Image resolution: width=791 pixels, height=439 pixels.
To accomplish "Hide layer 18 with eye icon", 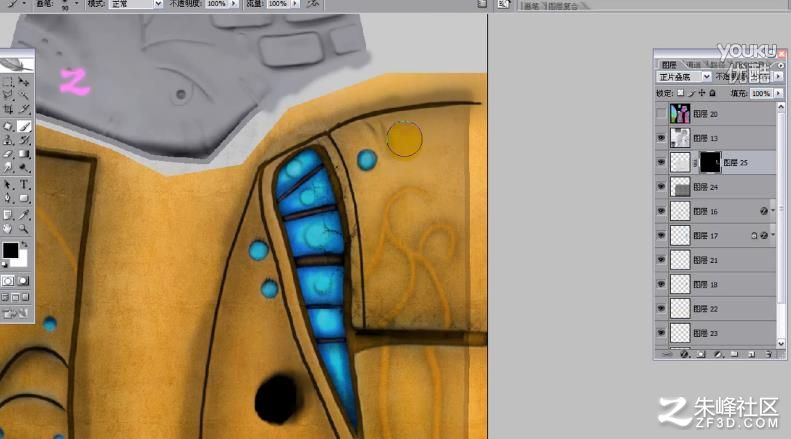I will [661, 284].
